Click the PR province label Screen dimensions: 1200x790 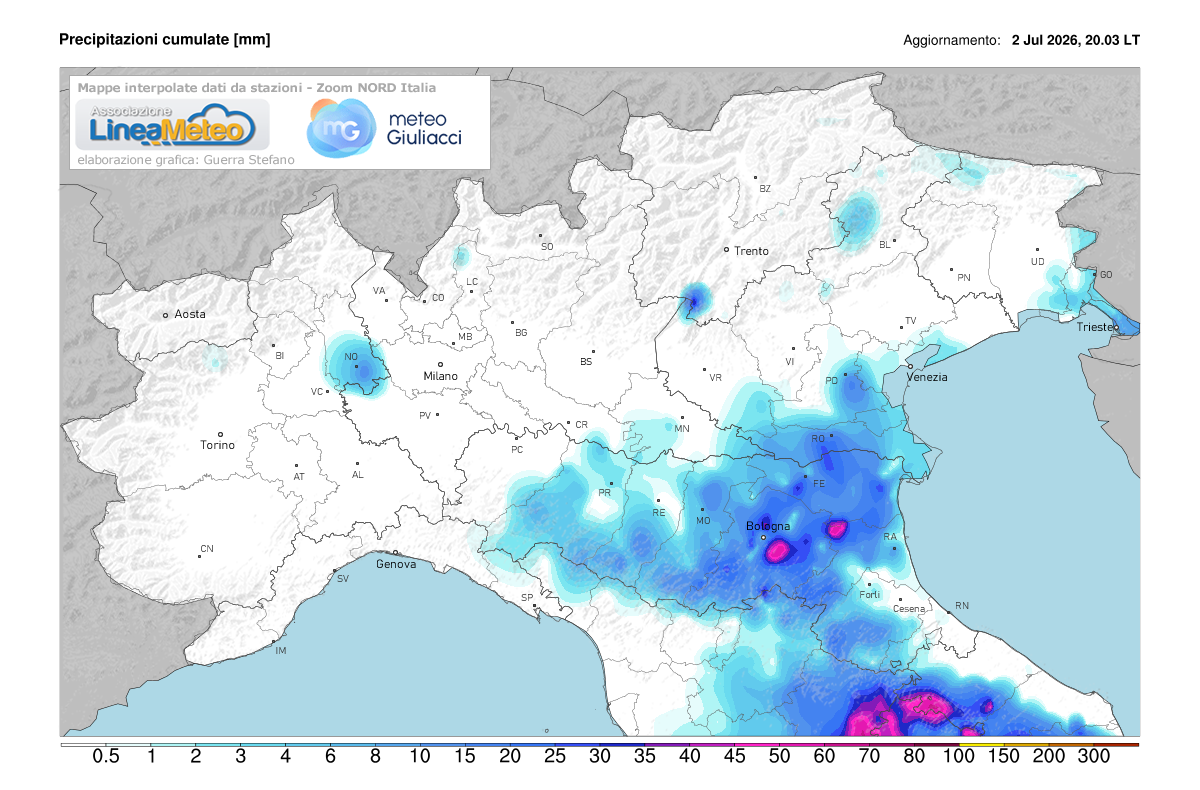coord(604,492)
